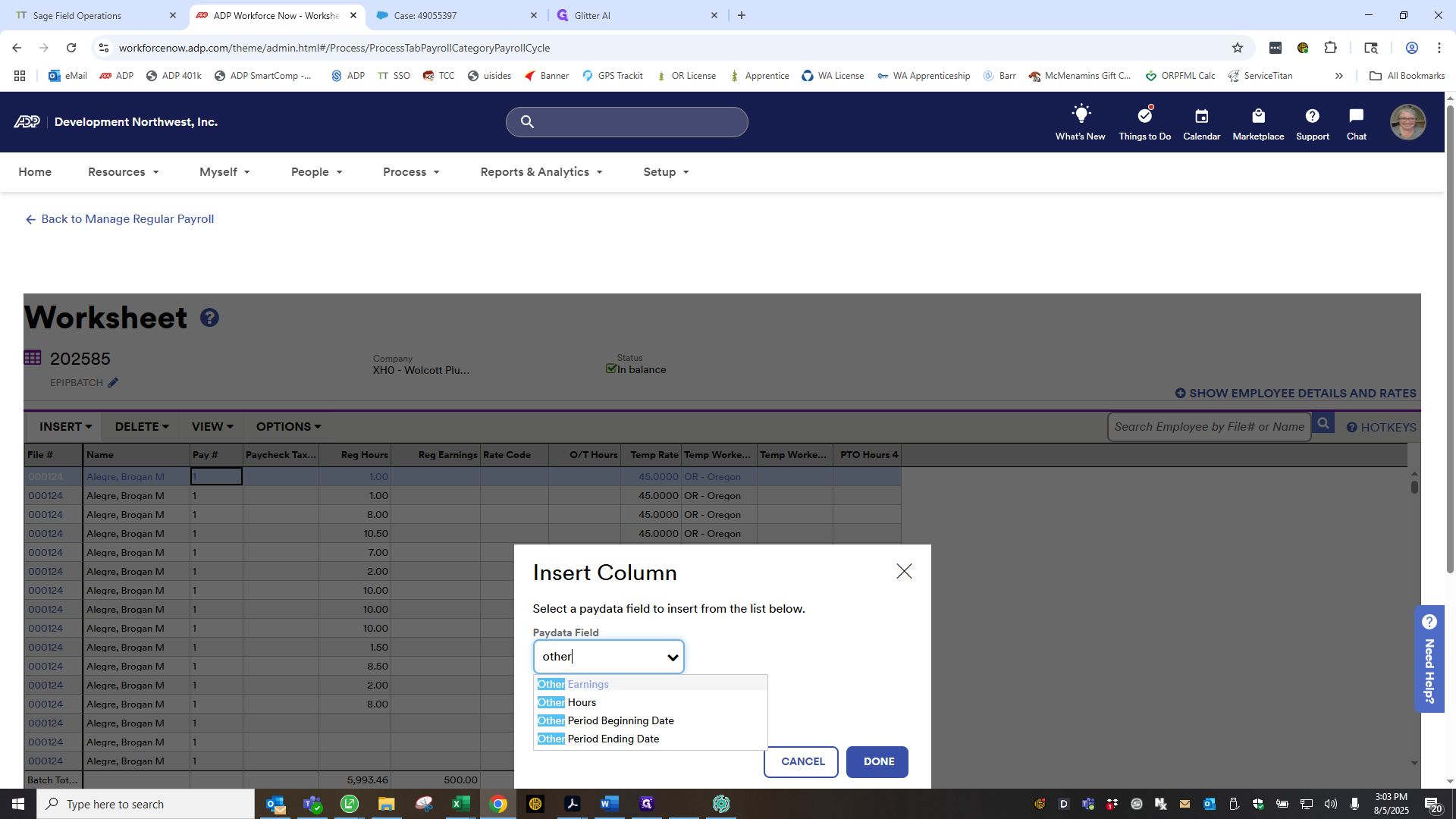Edit batch name with pencil icon
The height and width of the screenshot is (819, 1456).
point(113,383)
